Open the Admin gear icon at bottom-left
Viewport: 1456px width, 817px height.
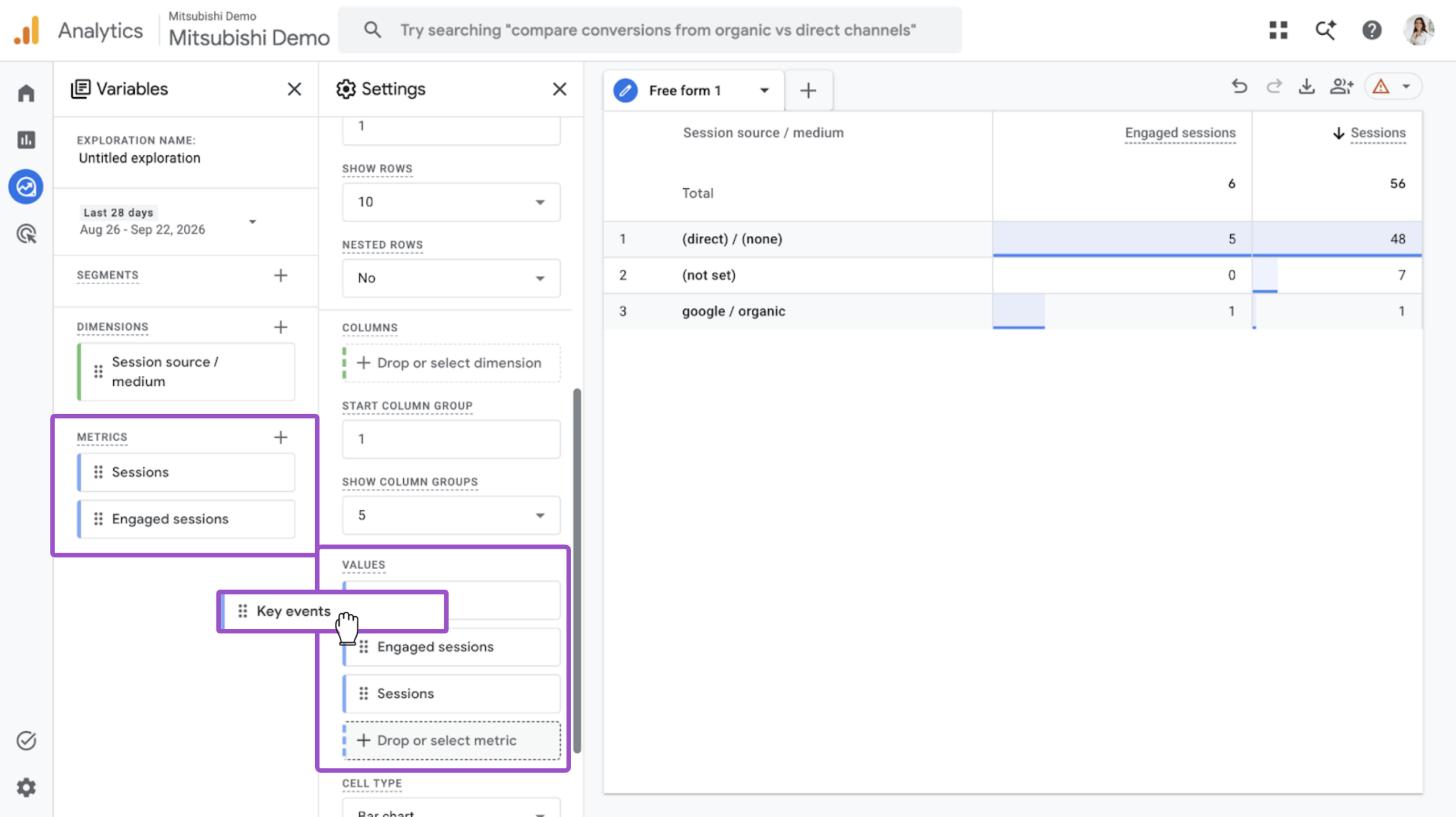pos(26,787)
